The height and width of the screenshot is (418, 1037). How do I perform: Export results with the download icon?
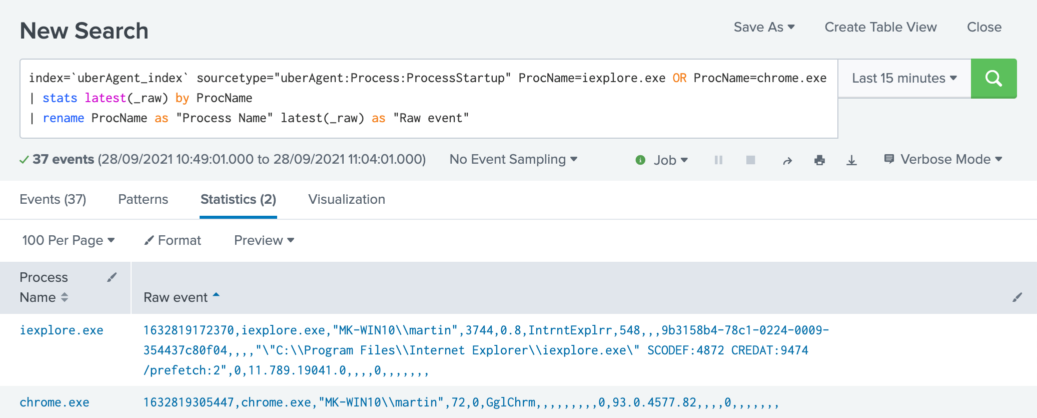click(x=852, y=160)
